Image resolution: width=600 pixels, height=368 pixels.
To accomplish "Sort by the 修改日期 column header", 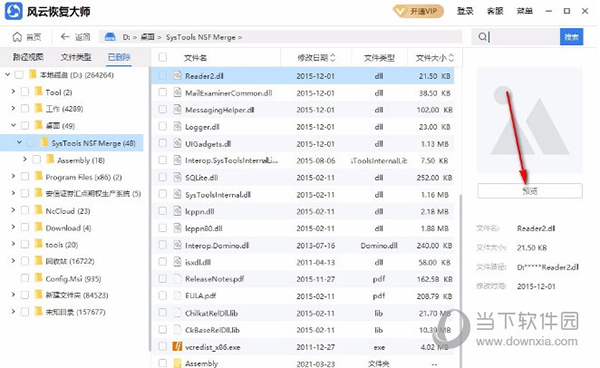I will [x=316, y=58].
